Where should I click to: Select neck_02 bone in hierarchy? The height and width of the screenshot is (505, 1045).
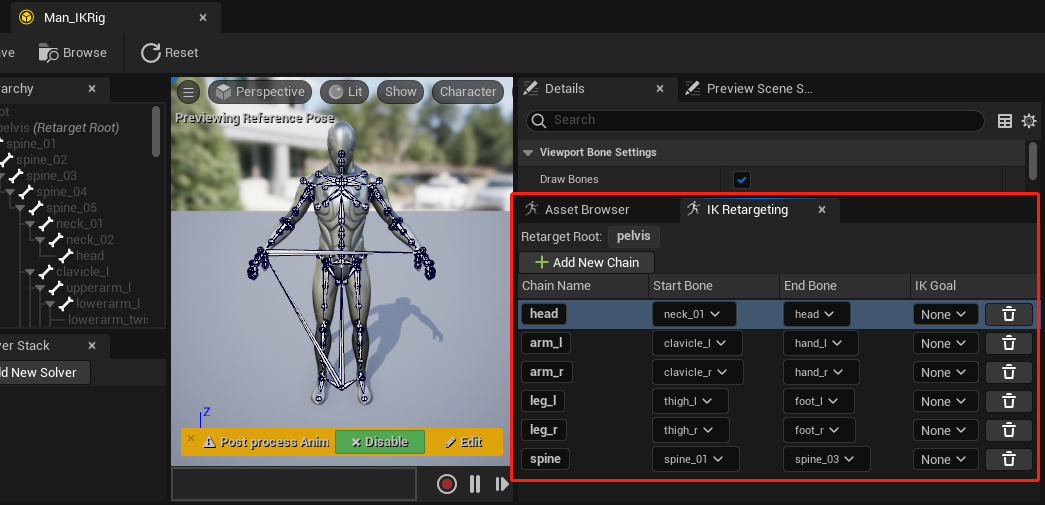90,240
